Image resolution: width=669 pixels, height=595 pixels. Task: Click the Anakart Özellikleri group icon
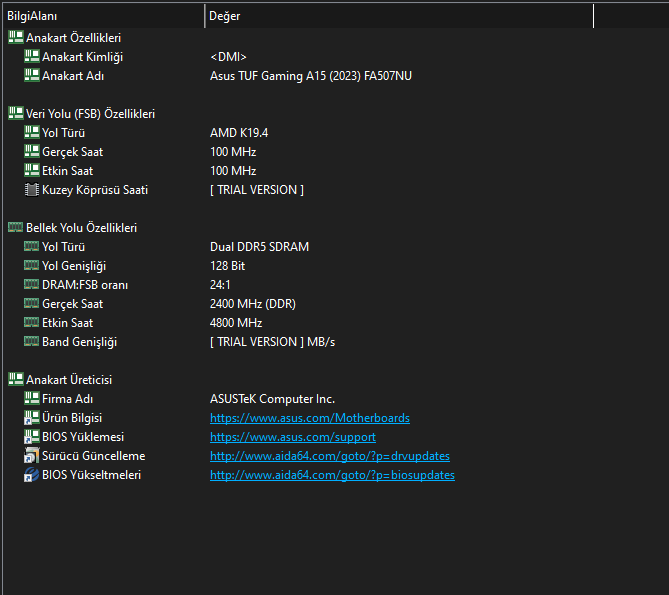[x=15, y=38]
